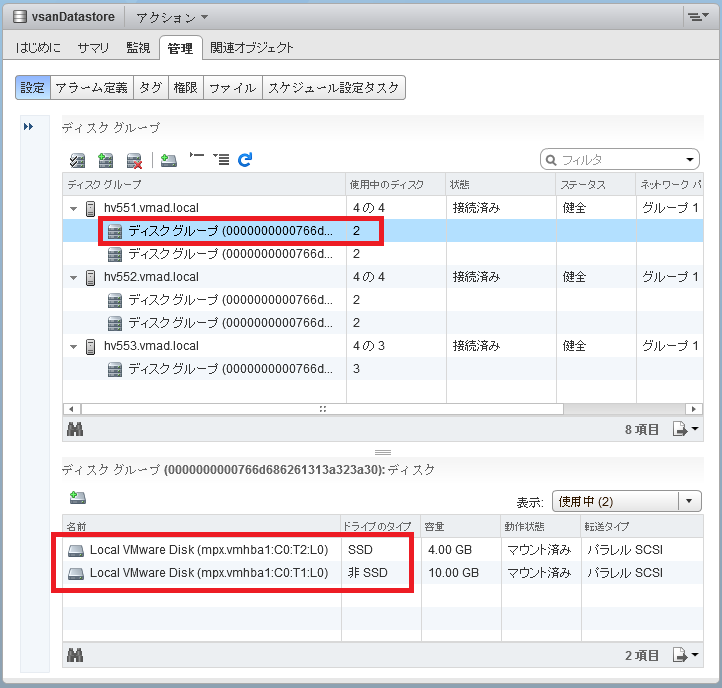The height and width of the screenshot is (688, 722).
Task: Click the expand all rows icon
Action: 221,159
